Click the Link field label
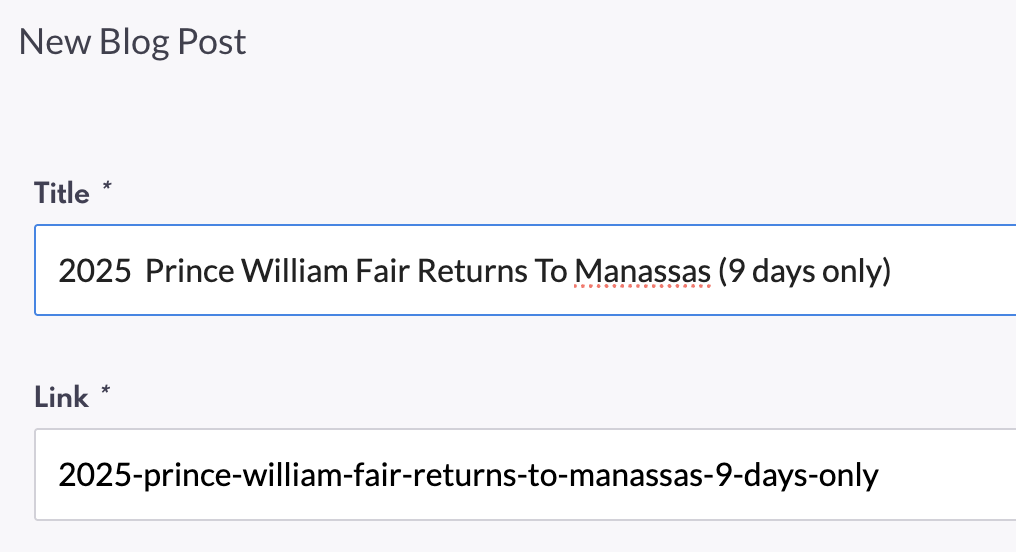 tap(61, 397)
